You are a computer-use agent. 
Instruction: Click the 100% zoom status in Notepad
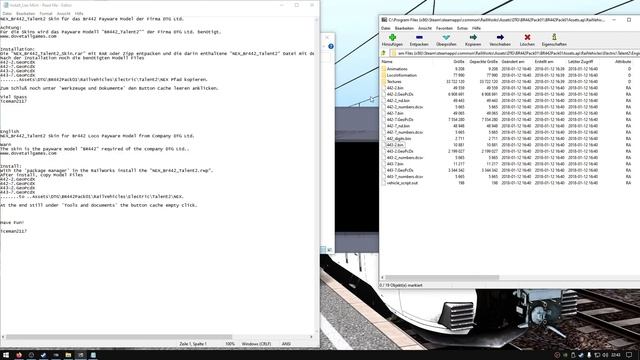tap(230, 344)
